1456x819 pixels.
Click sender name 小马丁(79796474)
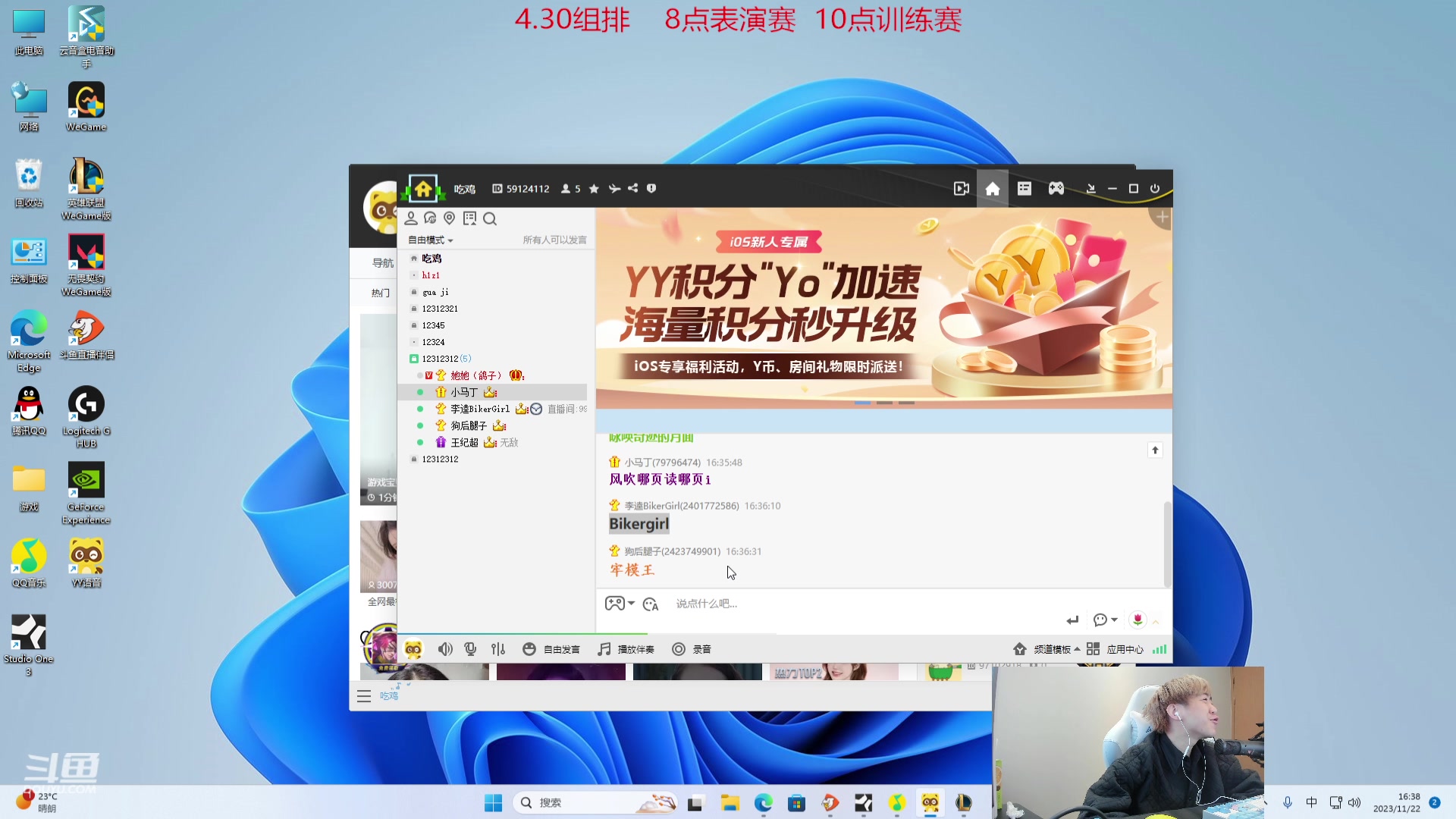click(x=662, y=463)
